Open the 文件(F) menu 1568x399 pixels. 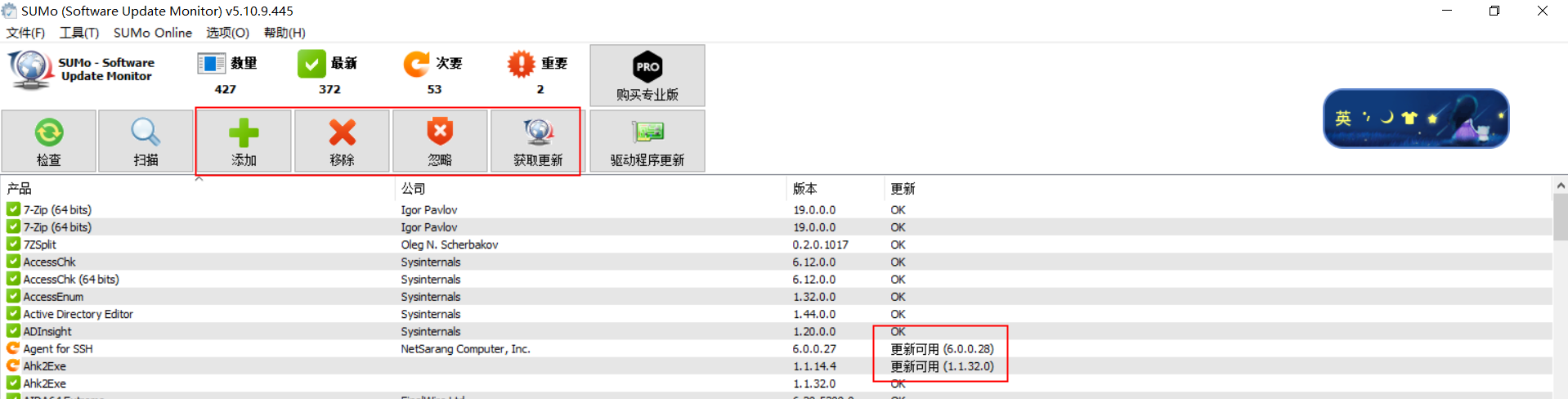pos(25,33)
